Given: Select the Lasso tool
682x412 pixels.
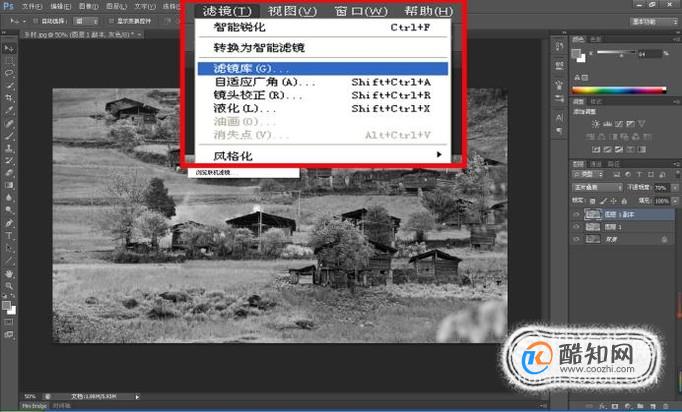Looking at the screenshot, I should tap(9, 74).
